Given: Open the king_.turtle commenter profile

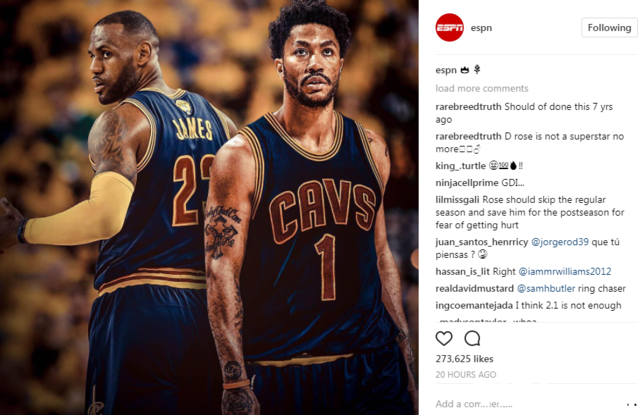Looking at the screenshot, I should 460,166.
